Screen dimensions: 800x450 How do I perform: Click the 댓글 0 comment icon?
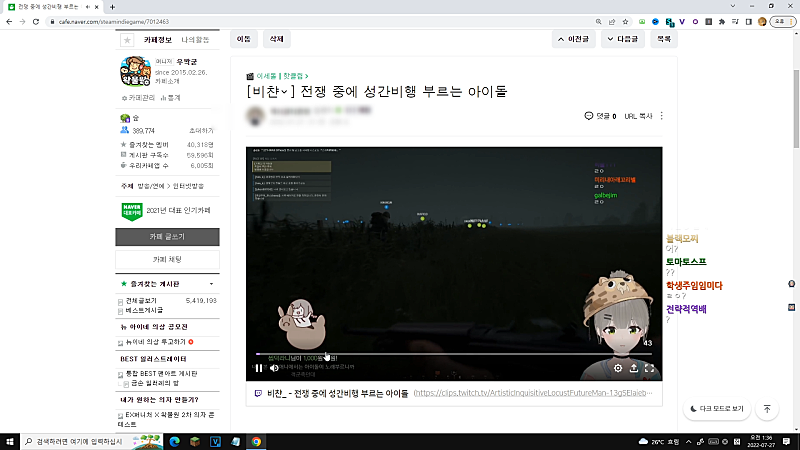coord(600,116)
